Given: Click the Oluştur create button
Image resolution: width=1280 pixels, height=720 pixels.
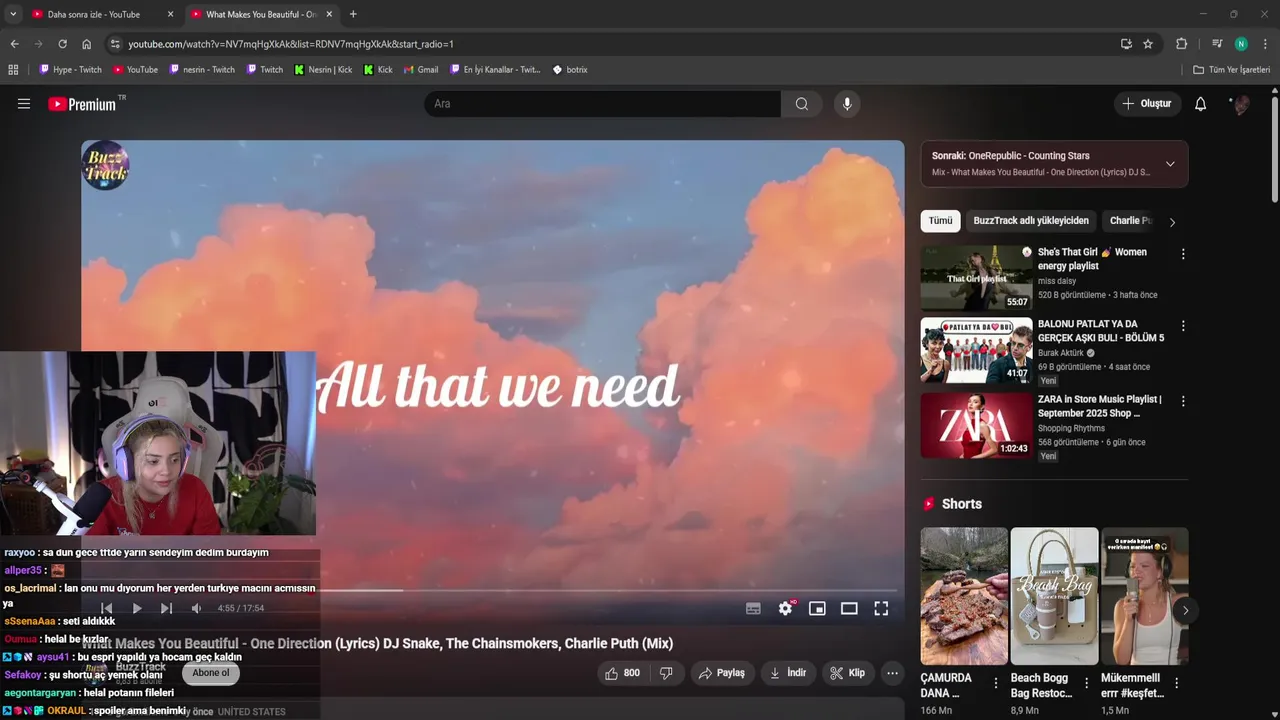Looking at the screenshot, I should coord(1147,104).
